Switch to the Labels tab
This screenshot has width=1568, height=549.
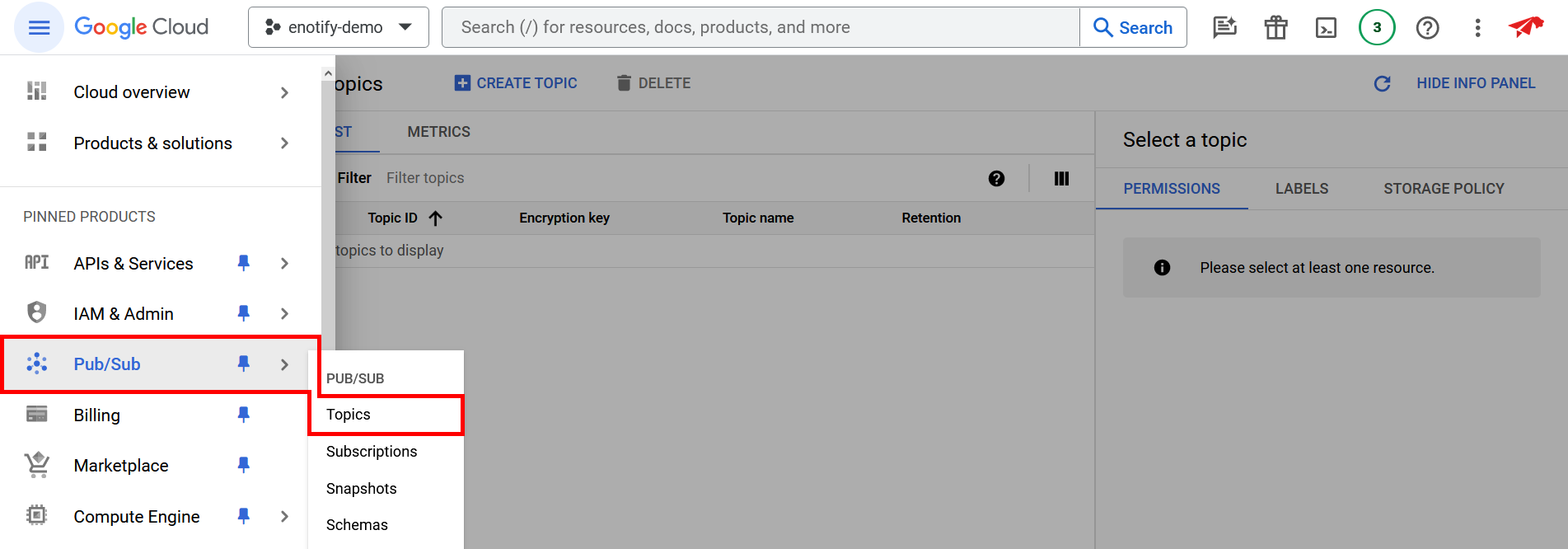click(1301, 189)
